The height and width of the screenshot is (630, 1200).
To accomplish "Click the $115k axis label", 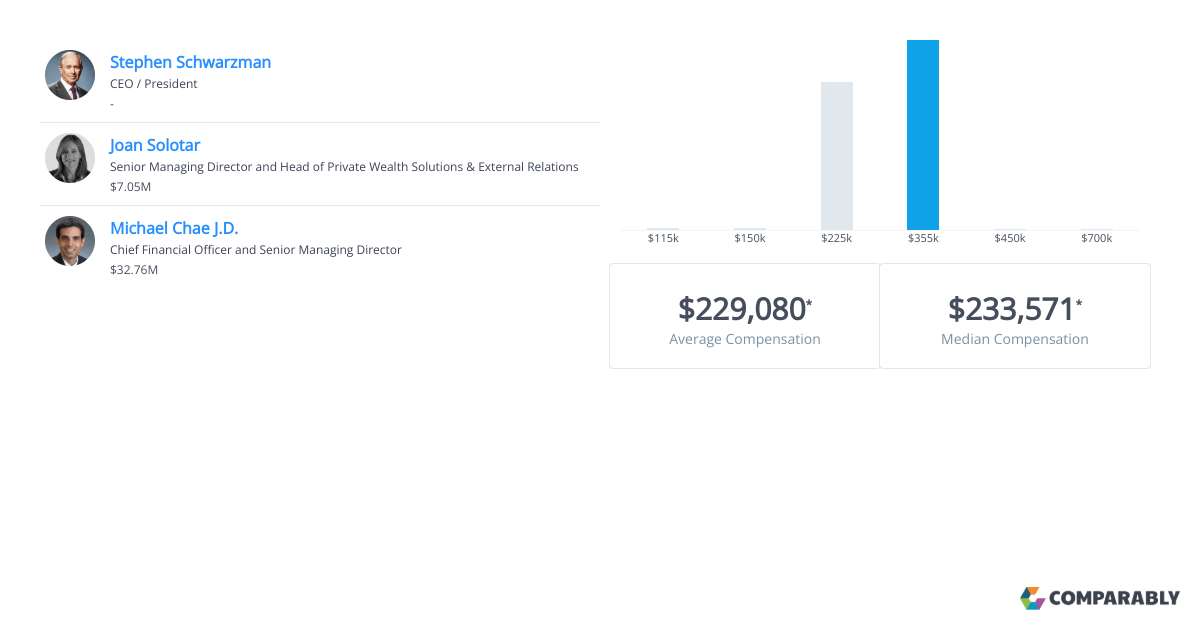I will pos(663,238).
